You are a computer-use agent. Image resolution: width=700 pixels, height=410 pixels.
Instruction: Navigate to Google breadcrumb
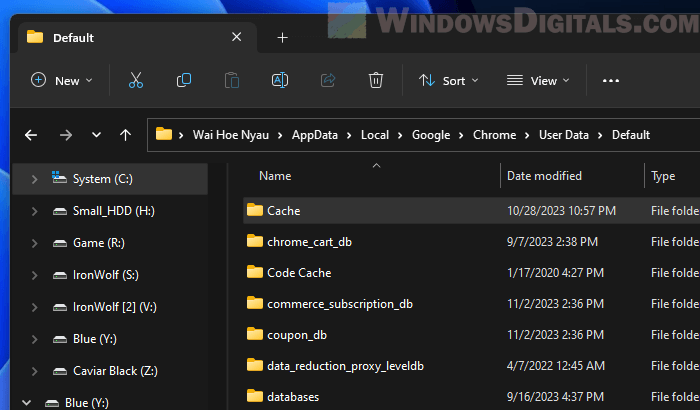(431, 135)
